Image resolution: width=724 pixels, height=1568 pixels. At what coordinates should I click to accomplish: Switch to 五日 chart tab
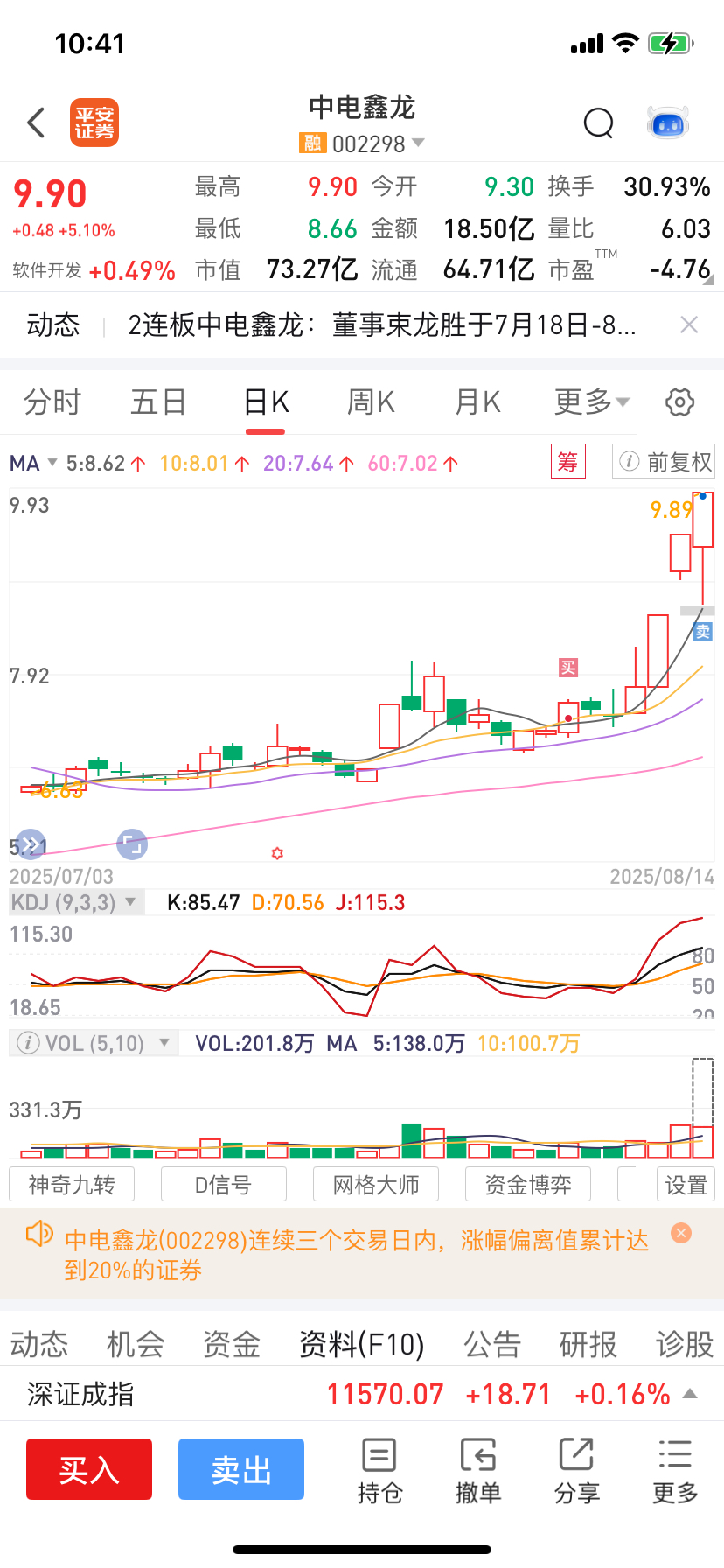point(158,402)
